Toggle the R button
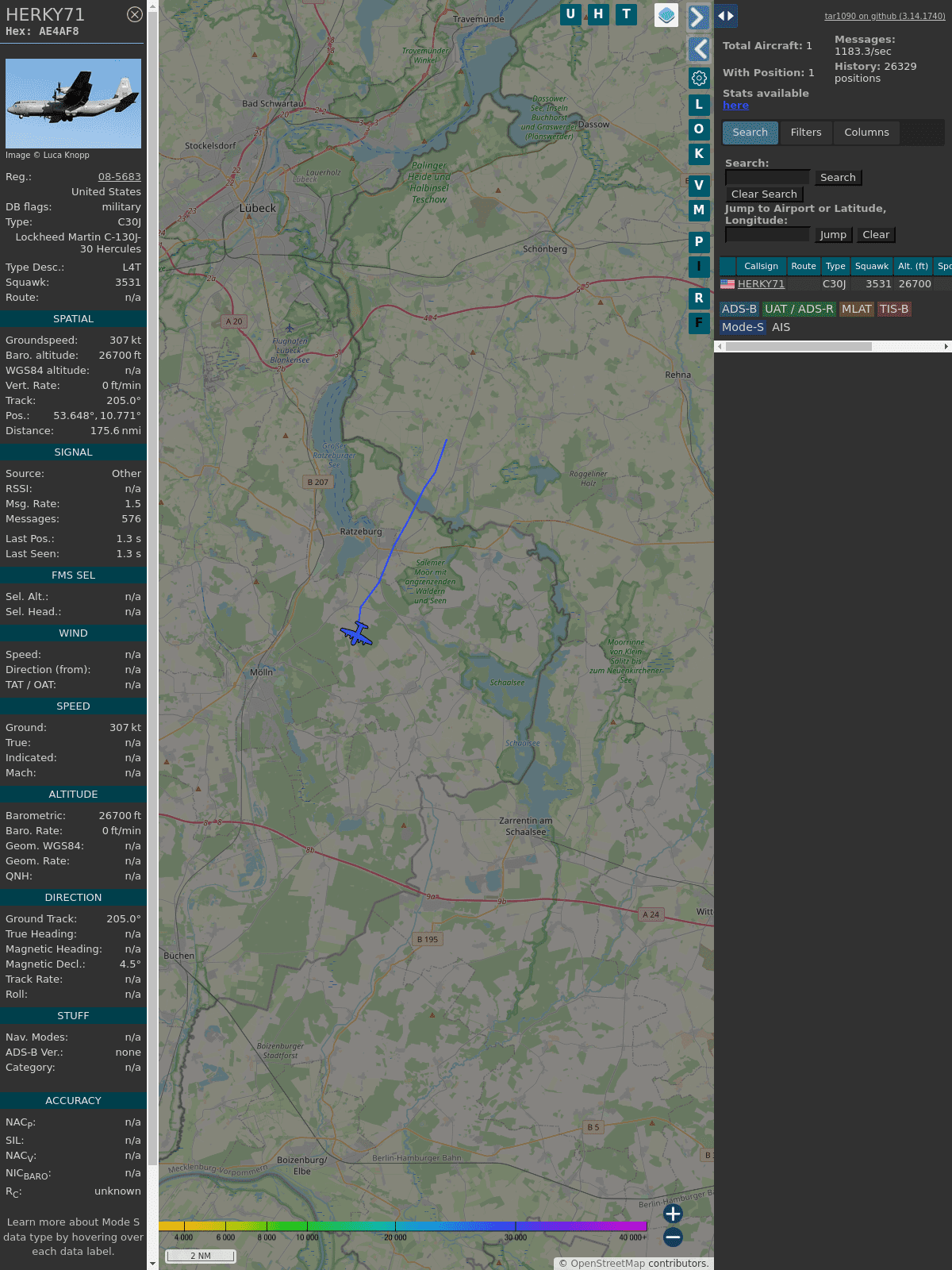The height and width of the screenshot is (1270, 952). [x=699, y=298]
